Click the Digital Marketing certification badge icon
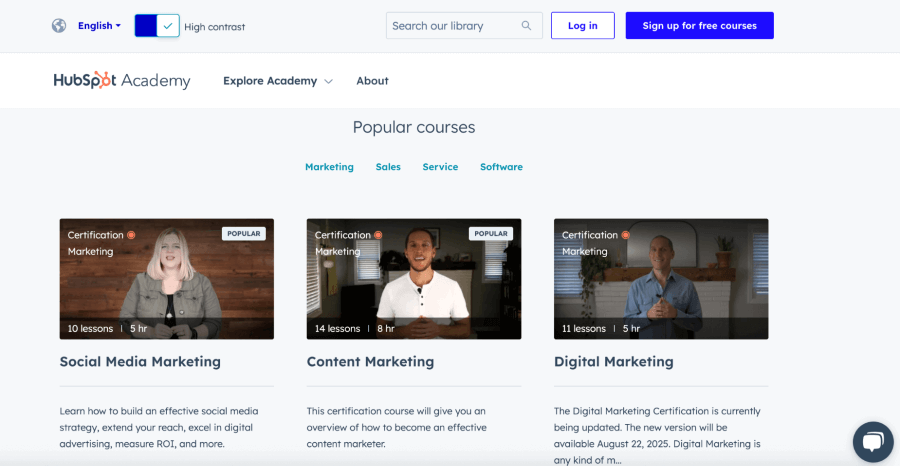The height and width of the screenshot is (466, 900). [x=625, y=235]
